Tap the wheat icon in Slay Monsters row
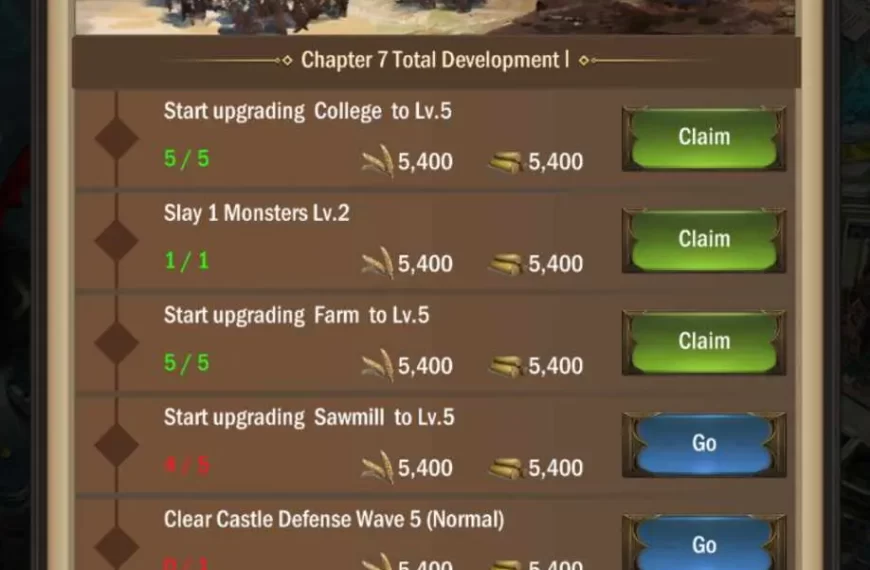Image resolution: width=870 pixels, height=570 pixels. pos(378,263)
